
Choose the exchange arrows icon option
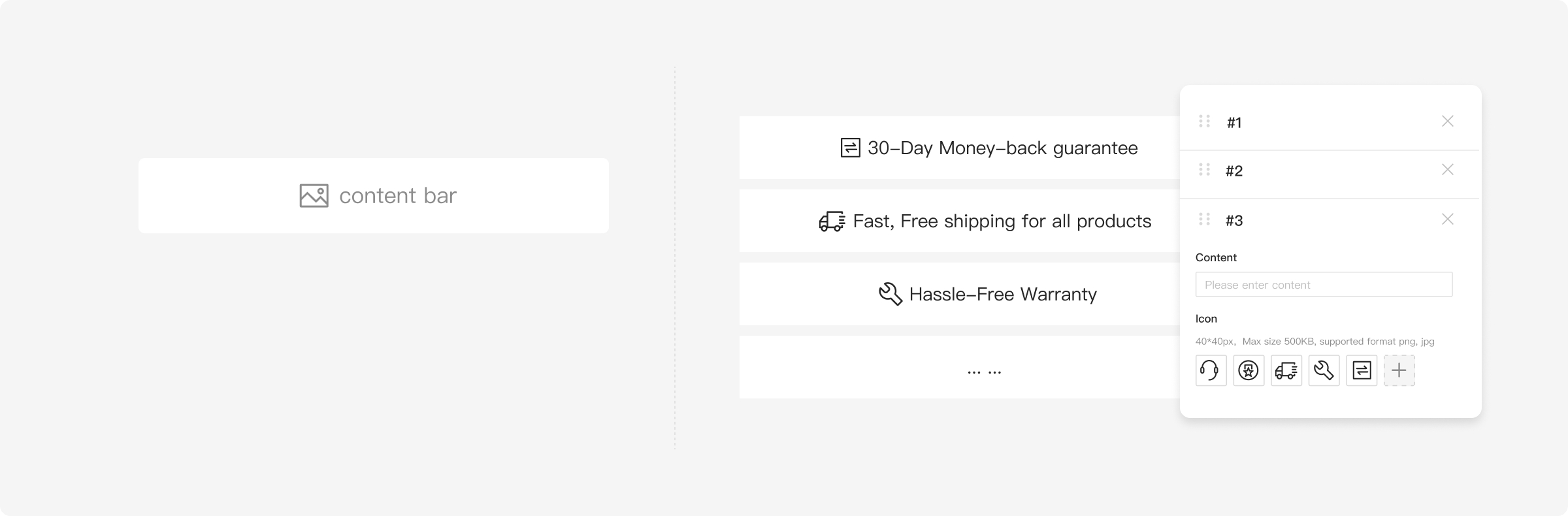pos(1362,370)
